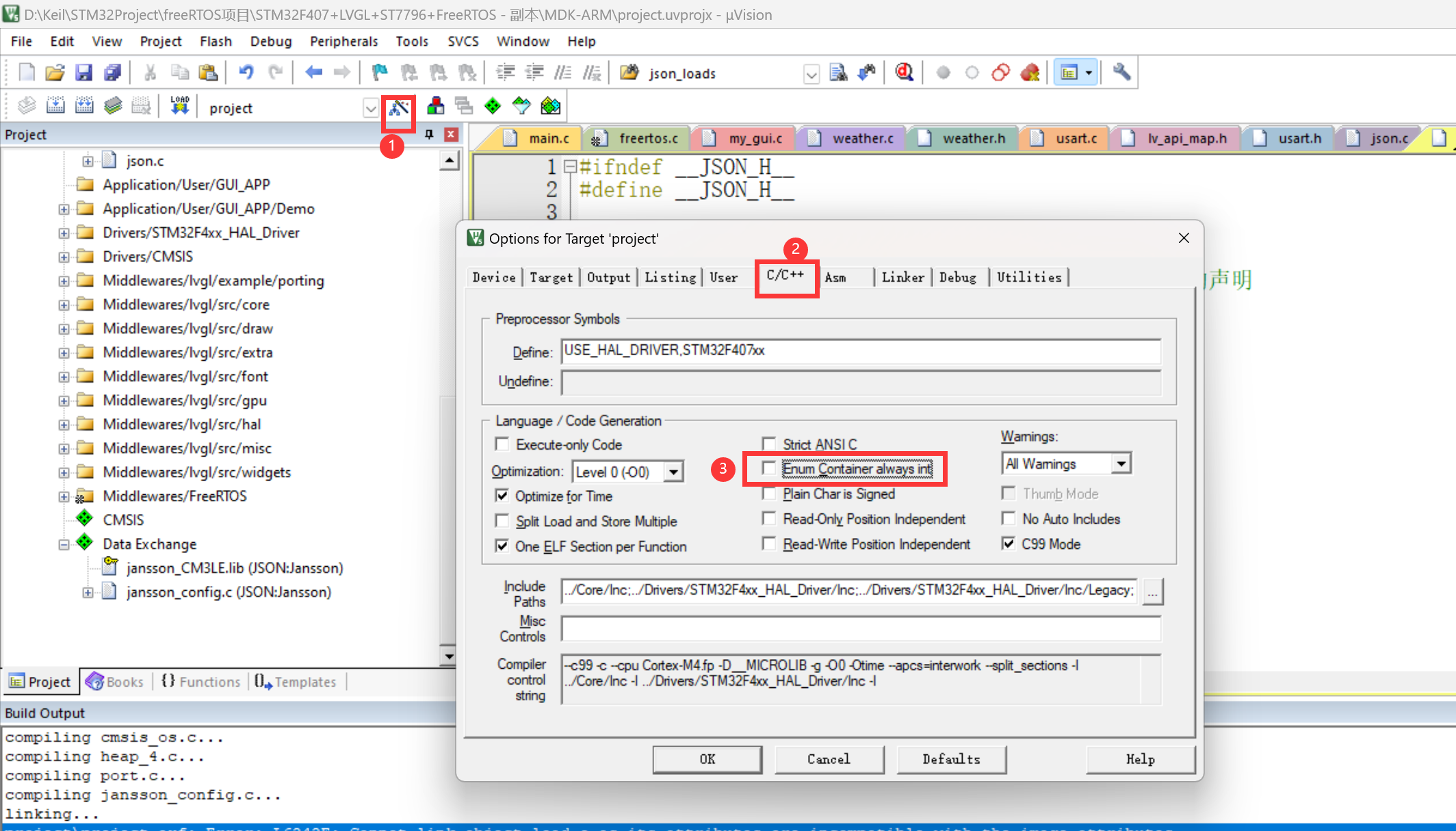Uncheck the C99 Mode checkbox
The height and width of the screenshot is (831, 1456).
pos(1009,544)
